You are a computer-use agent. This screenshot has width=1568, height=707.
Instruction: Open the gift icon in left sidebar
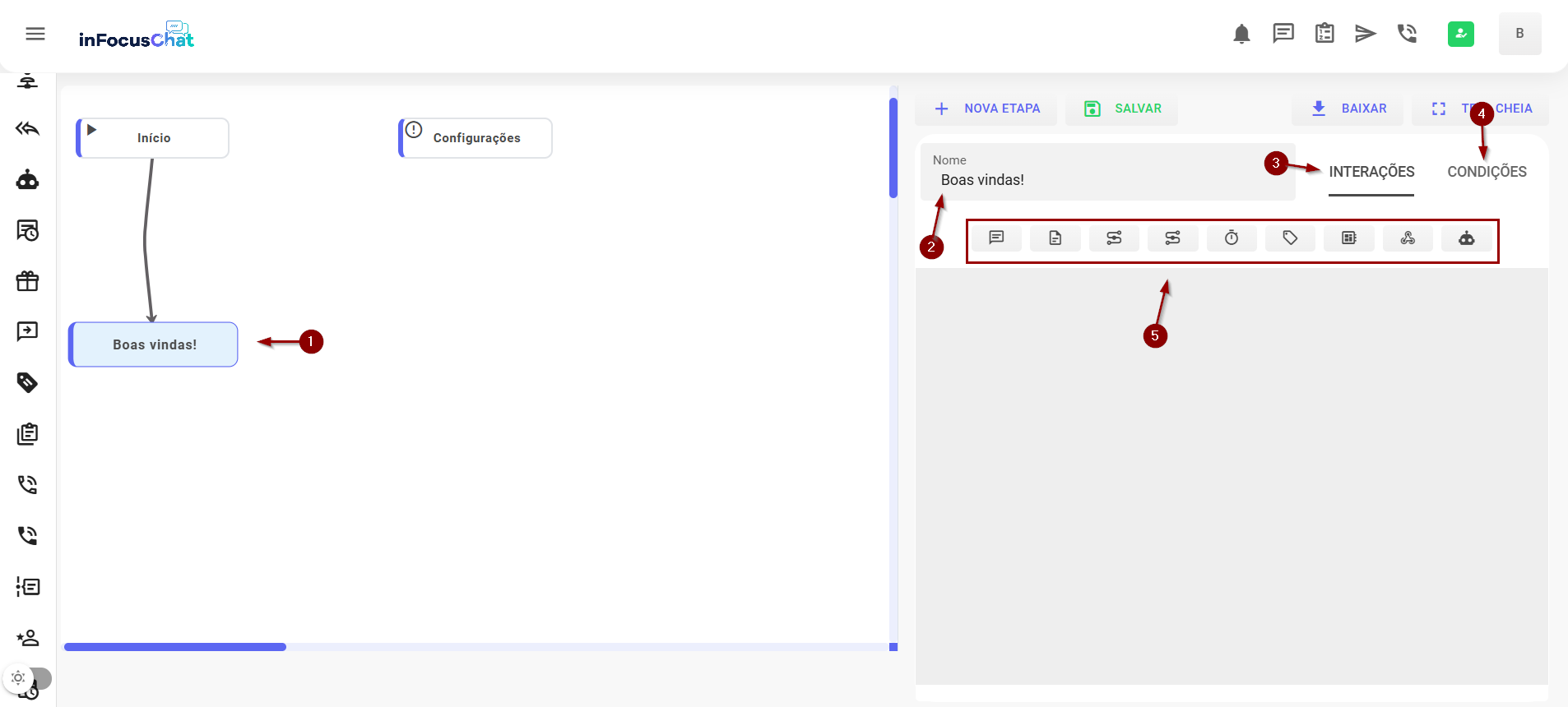coord(28,281)
